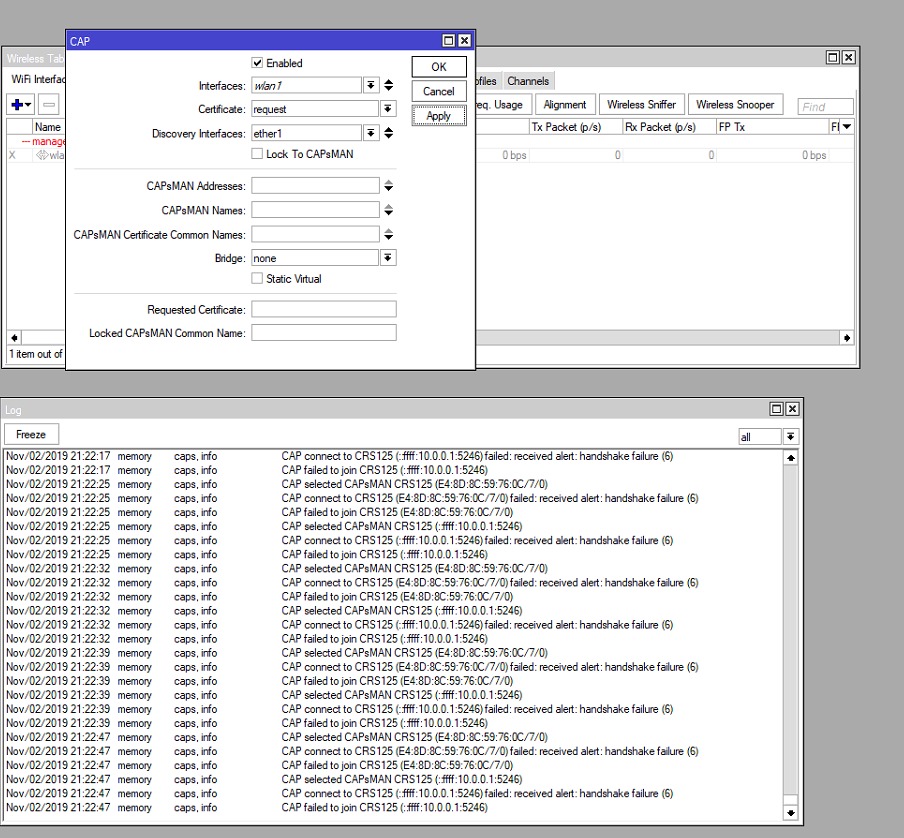Open the column selector dropdown in Wireless Tables header
Image resolution: width=904 pixels, height=838 pixels.
(x=846, y=126)
